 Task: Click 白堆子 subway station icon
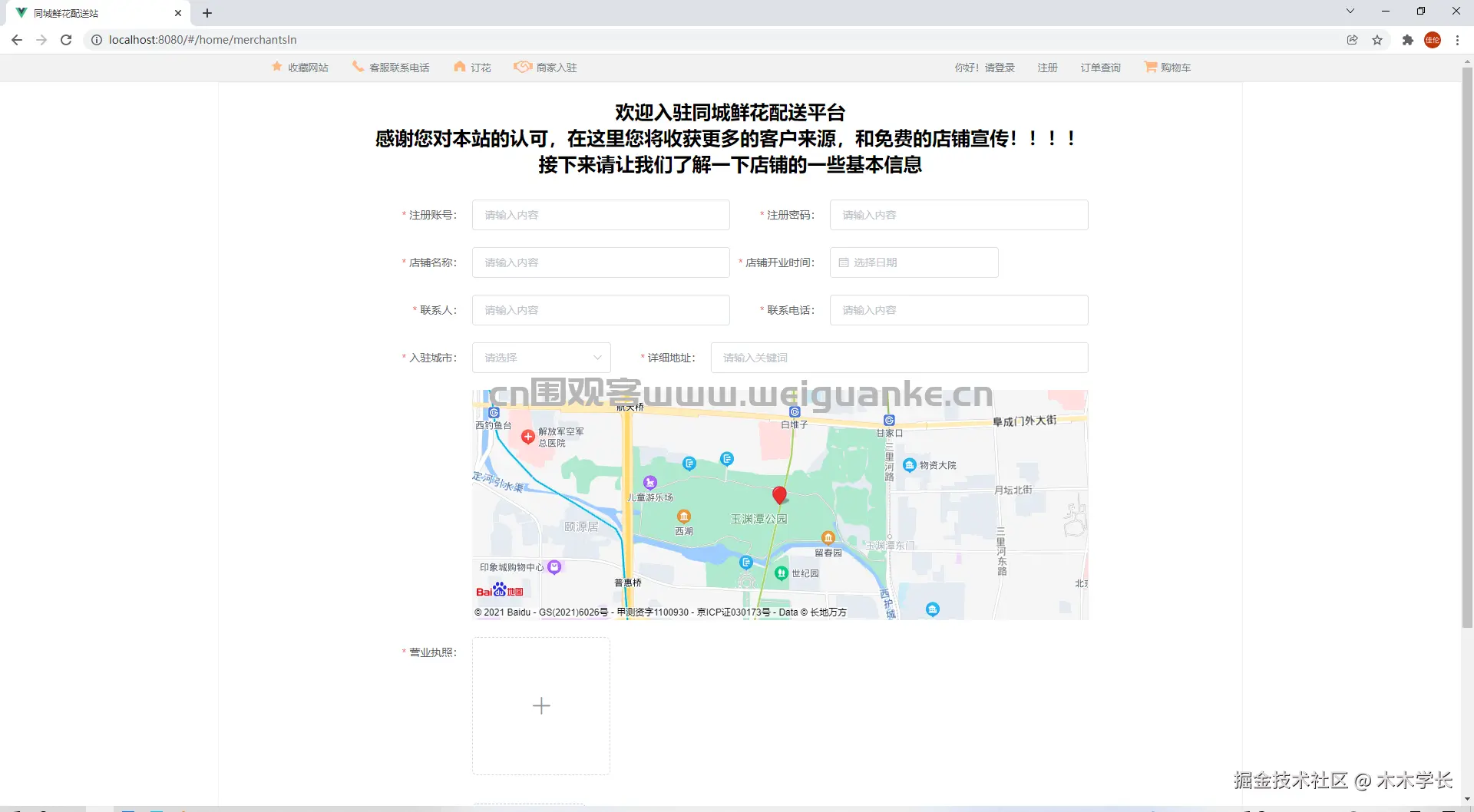click(x=795, y=412)
